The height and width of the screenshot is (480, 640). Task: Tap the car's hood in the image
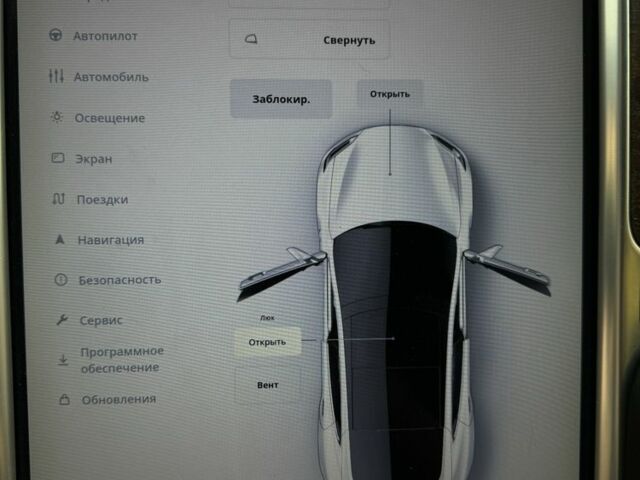pos(390,170)
